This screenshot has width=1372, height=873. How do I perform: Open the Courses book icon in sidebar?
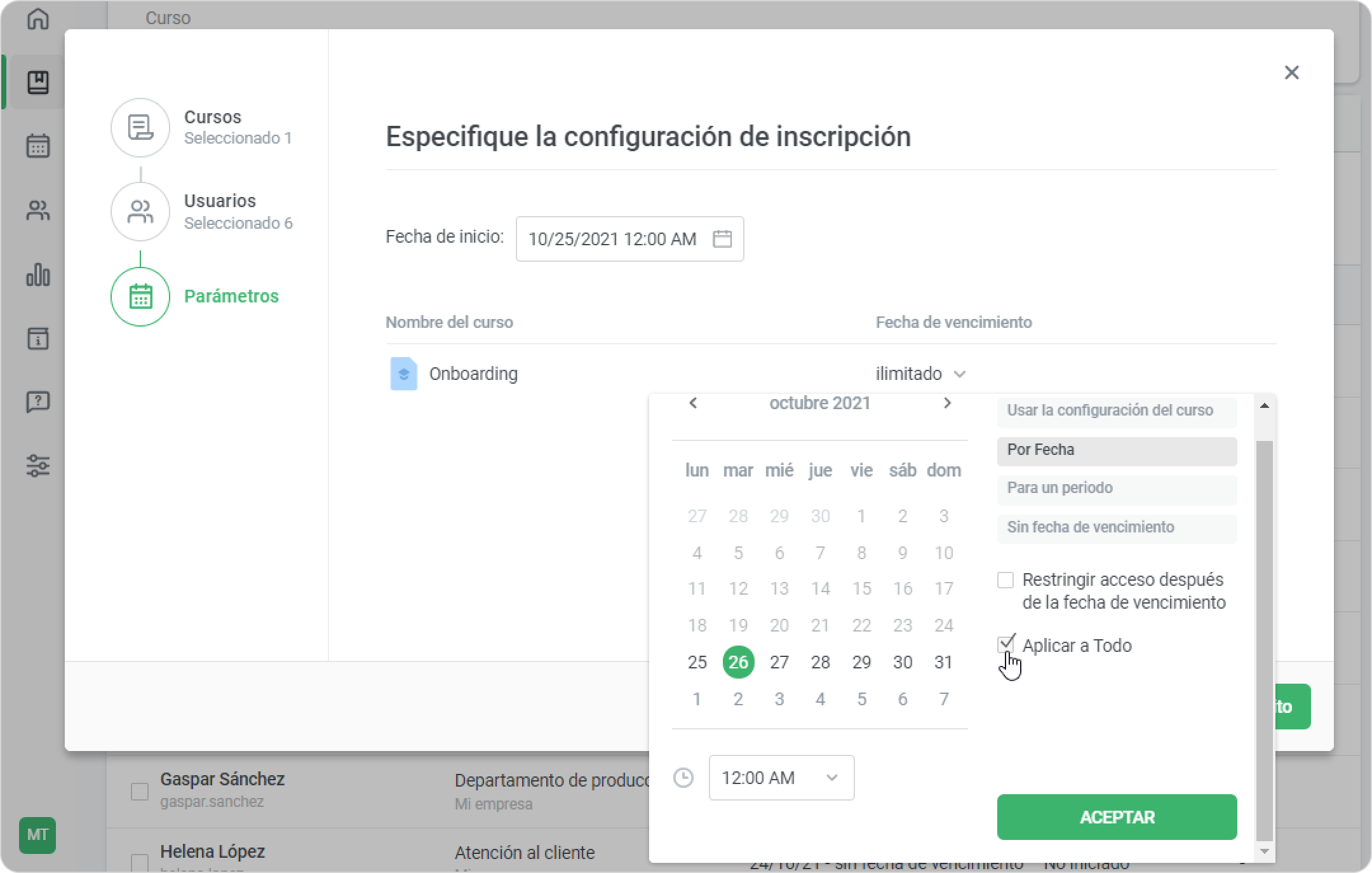pyautogui.click(x=38, y=83)
